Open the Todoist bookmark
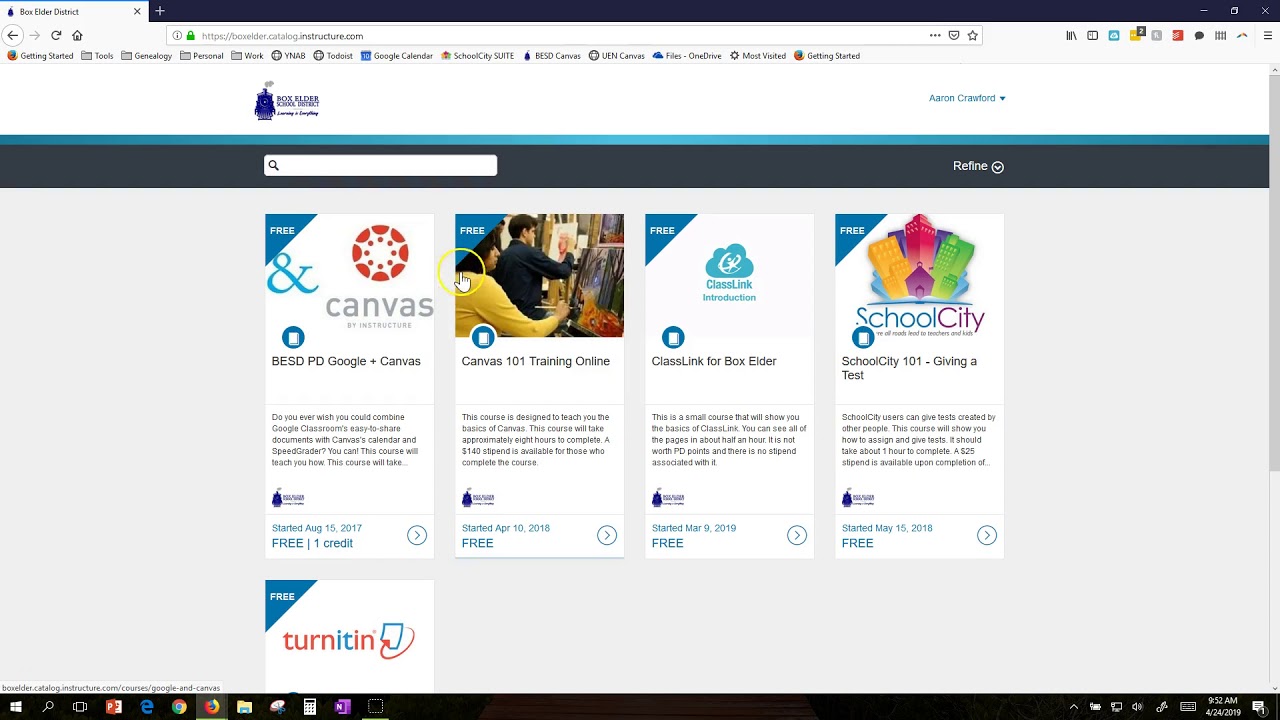This screenshot has height=720, width=1280. (333, 56)
